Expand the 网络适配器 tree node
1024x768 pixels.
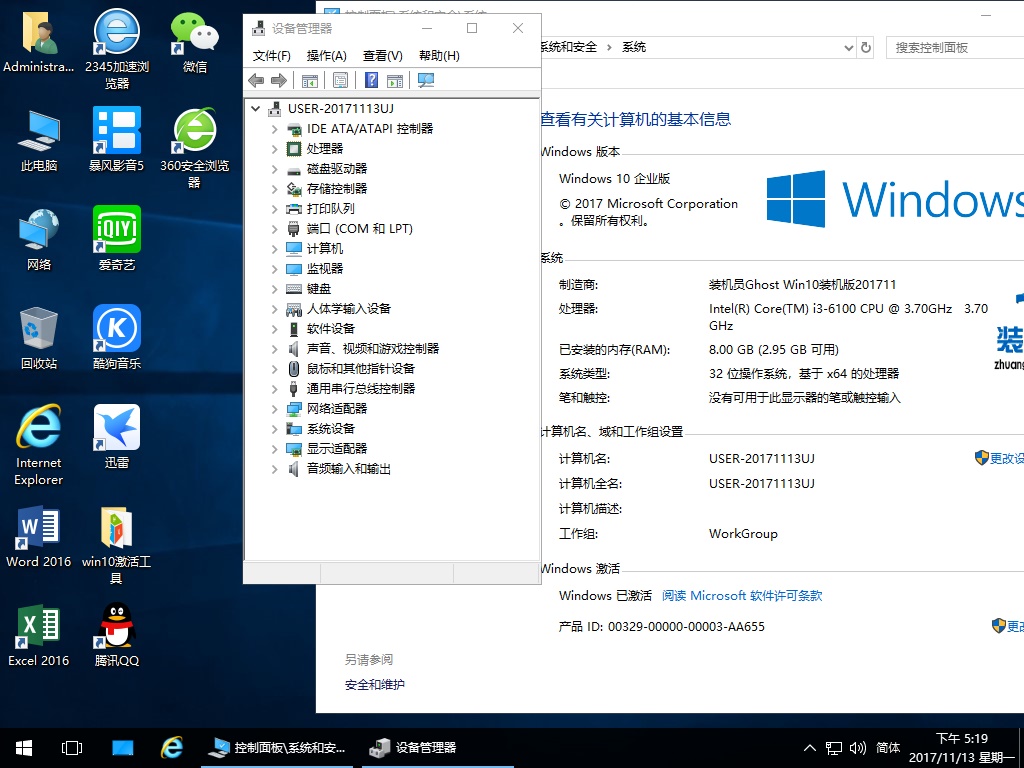[275, 409]
